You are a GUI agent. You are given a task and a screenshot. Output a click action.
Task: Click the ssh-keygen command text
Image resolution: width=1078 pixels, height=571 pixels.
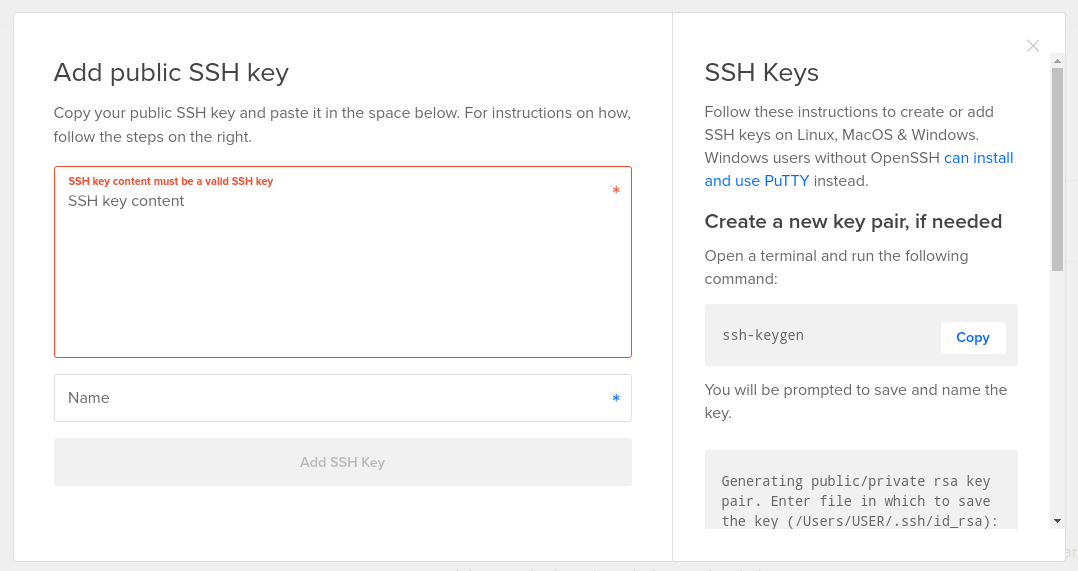(763, 335)
